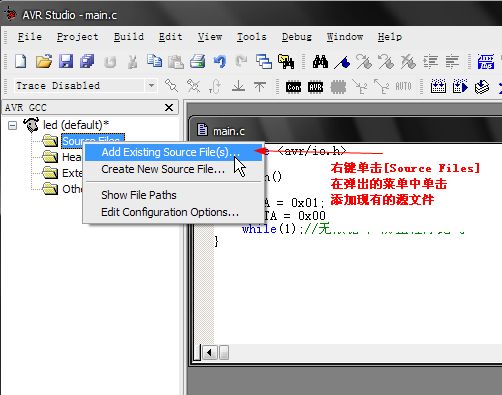
Task: Select the led (default) project item
Action: [76, 125]
